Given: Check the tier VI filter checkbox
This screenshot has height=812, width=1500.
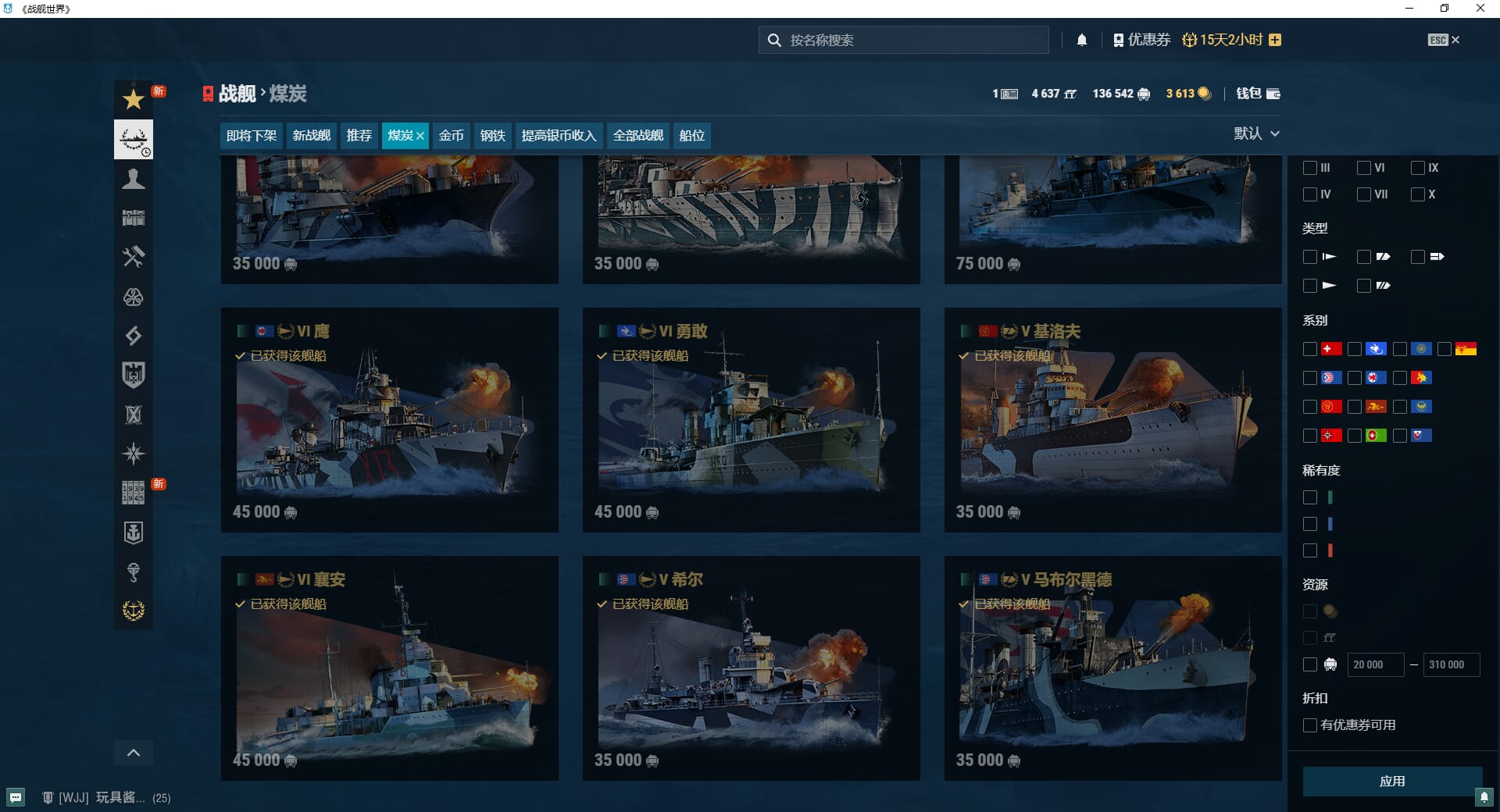Looking at the screenshot, I should (1363, 168).
